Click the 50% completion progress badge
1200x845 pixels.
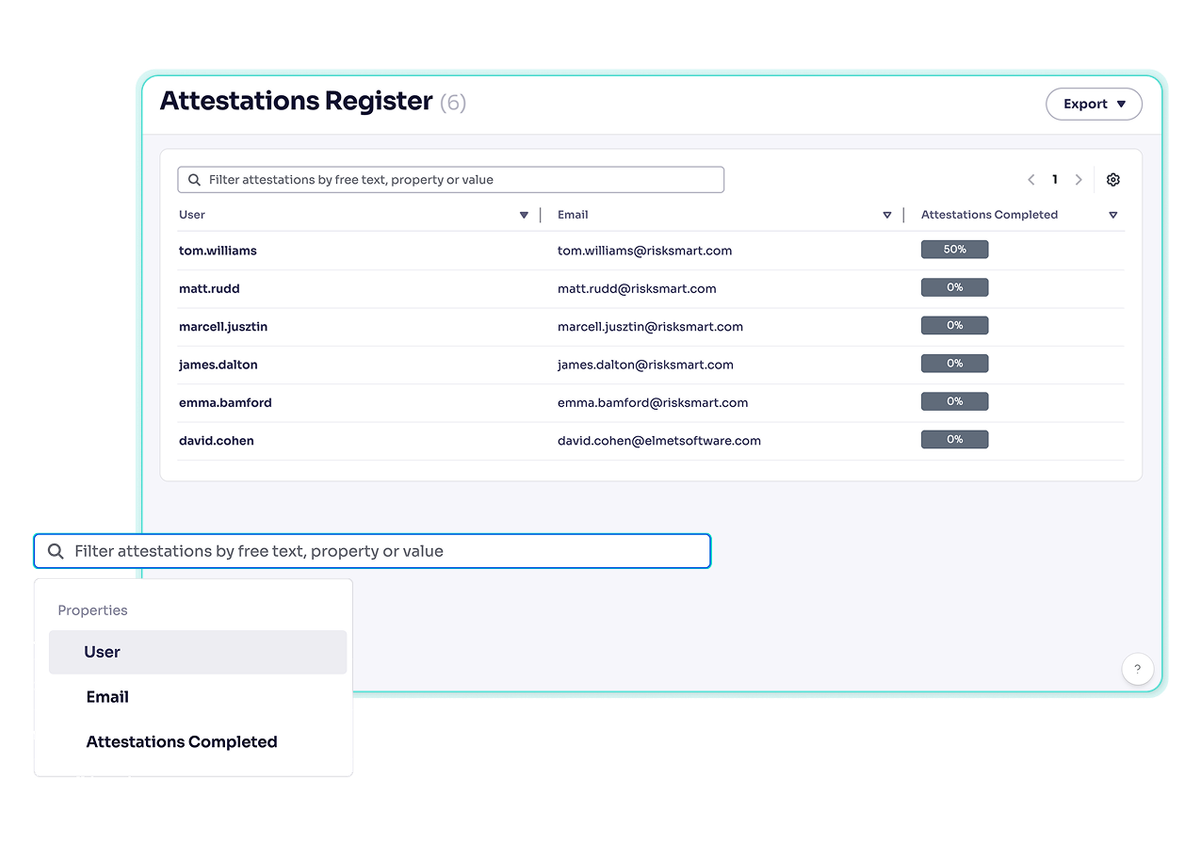[954, 249]
